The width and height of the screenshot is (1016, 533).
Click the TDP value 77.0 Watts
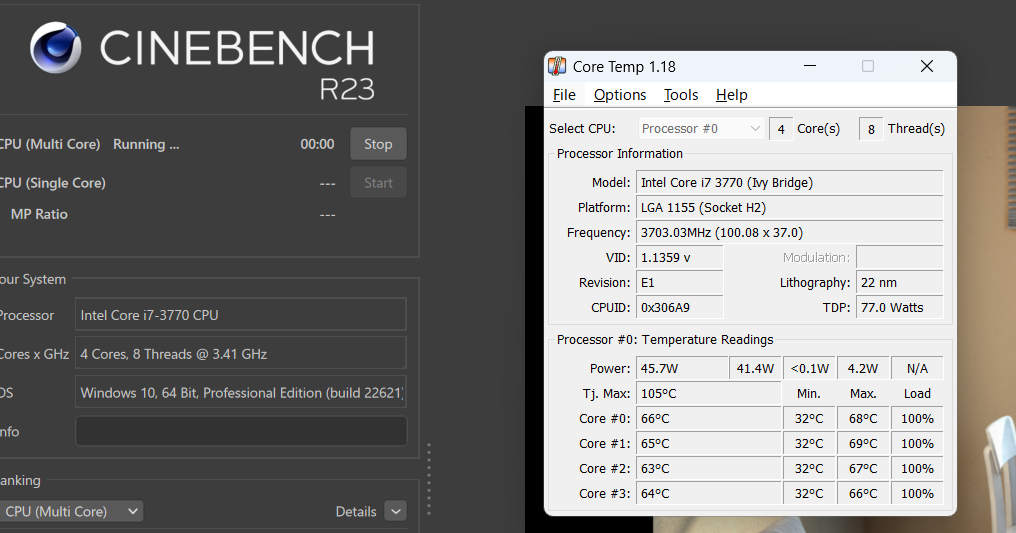899,308
